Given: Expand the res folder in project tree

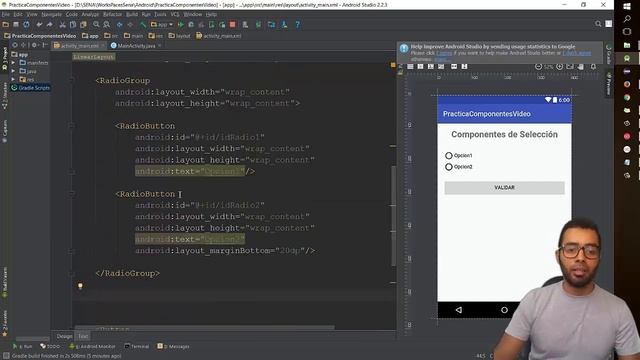Looking at the screenshot, I should (x=13, y=79).
